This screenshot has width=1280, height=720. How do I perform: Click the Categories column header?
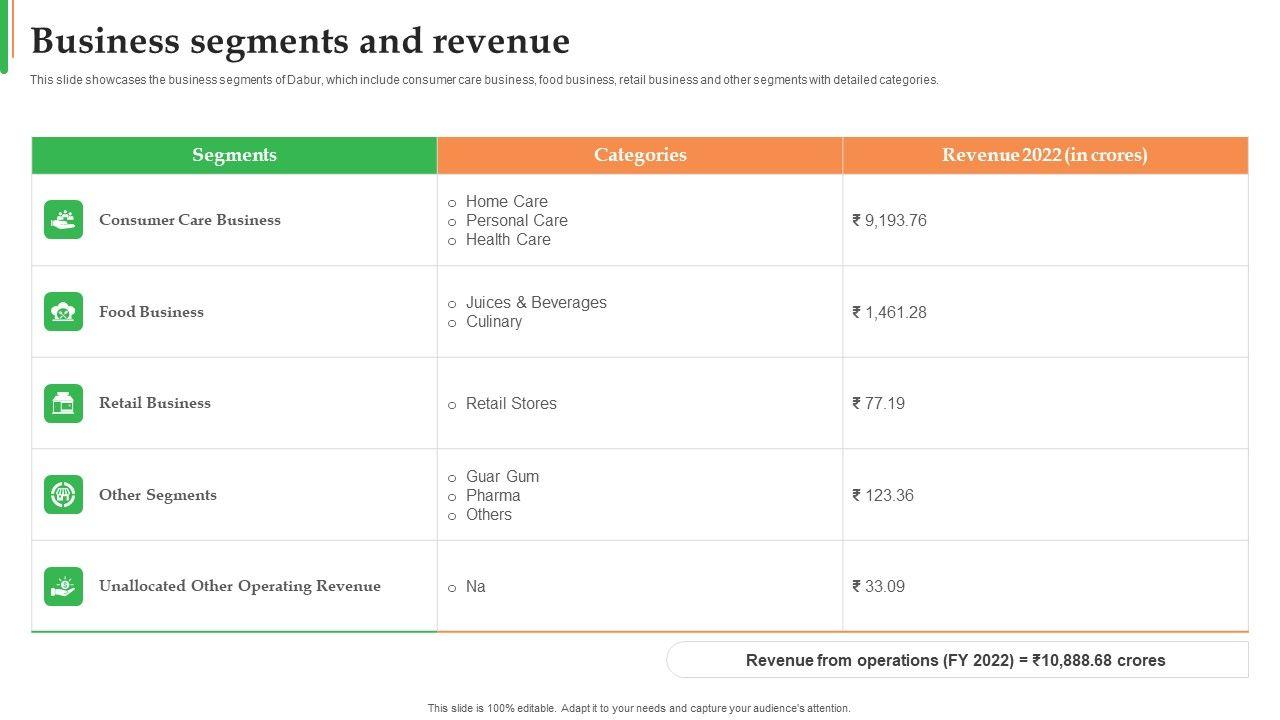[x=640, y=155]
